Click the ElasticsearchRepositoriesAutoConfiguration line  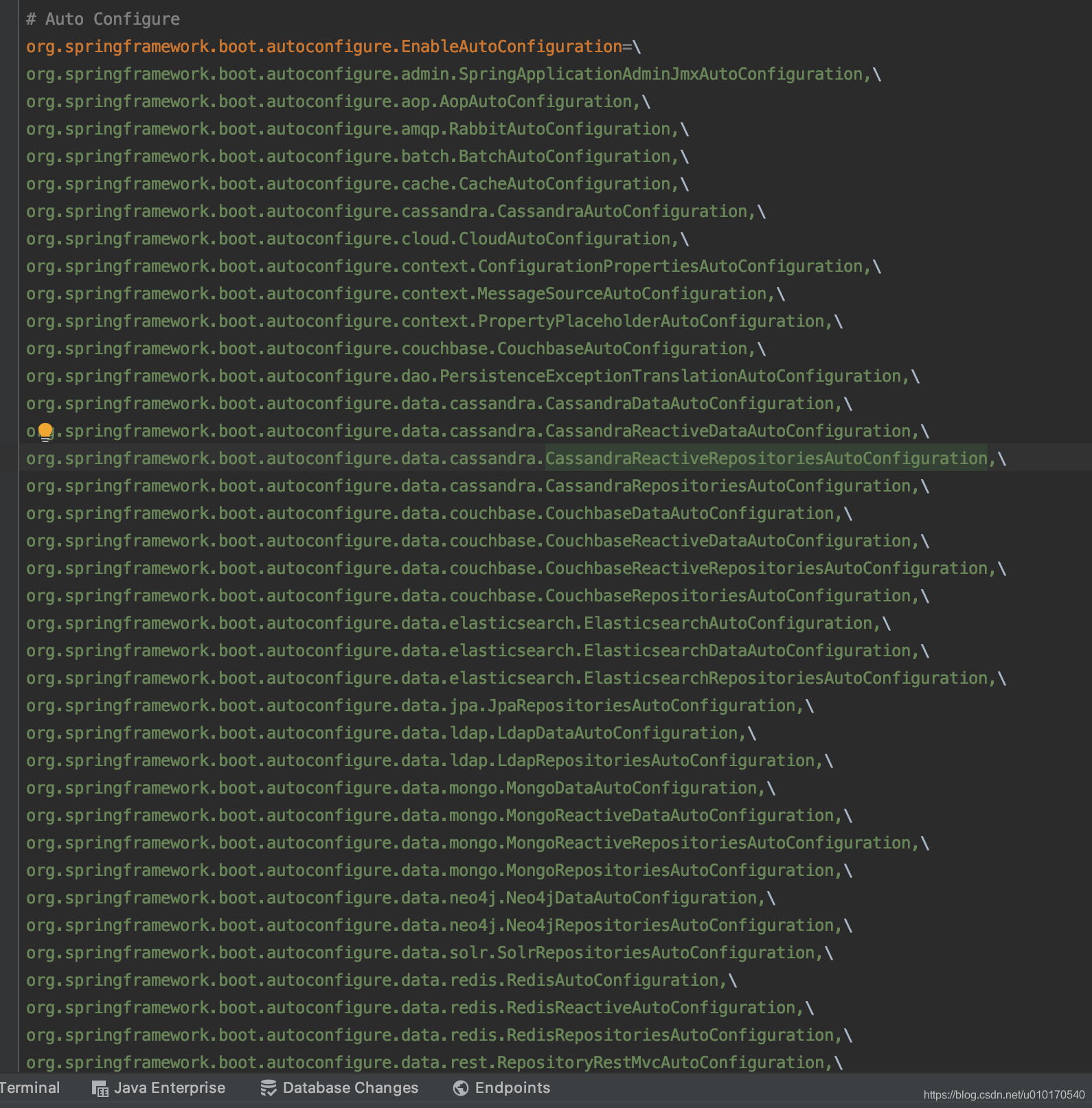click(516, 678)
